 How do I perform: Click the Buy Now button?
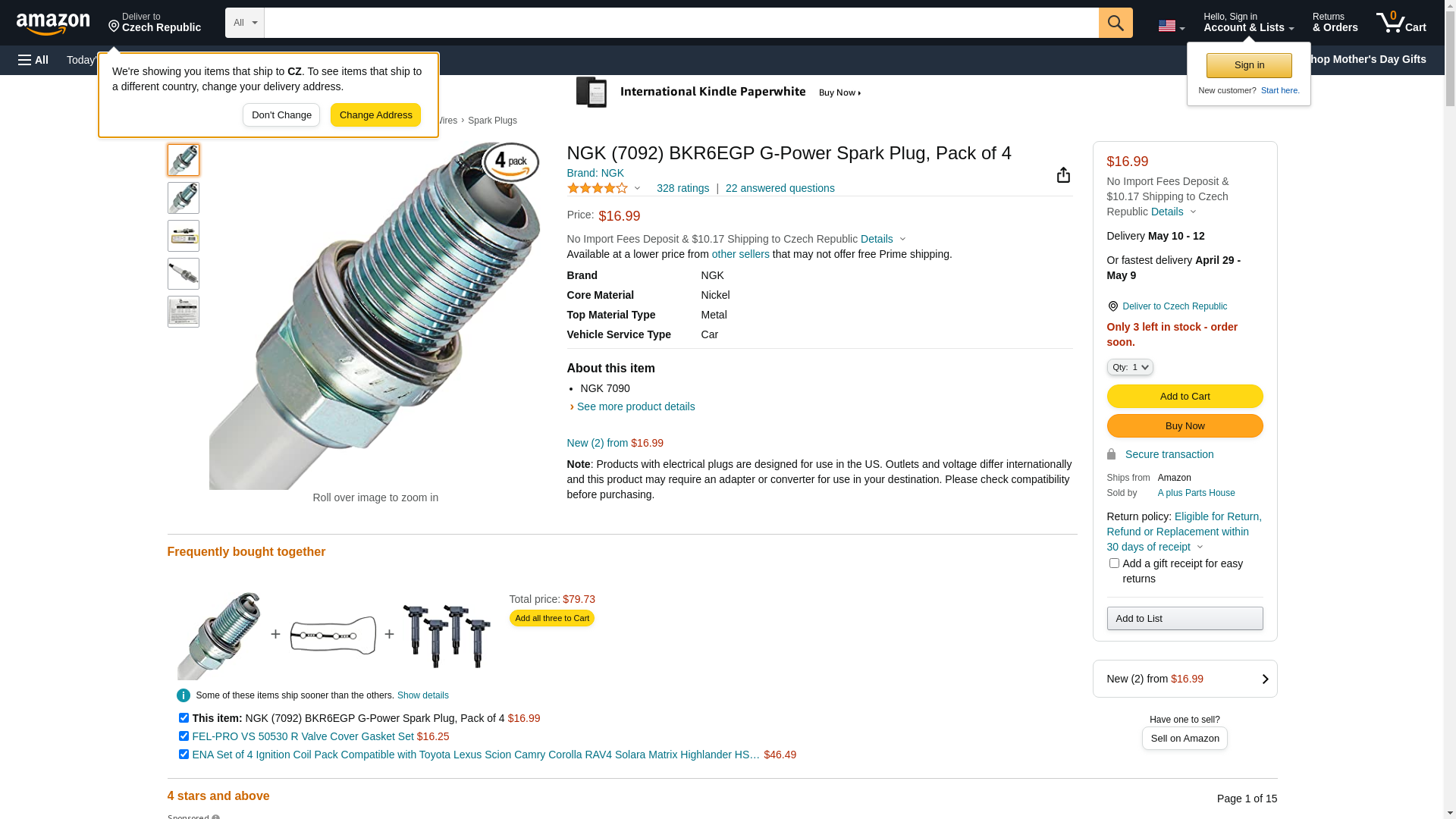pos(1185,425)
